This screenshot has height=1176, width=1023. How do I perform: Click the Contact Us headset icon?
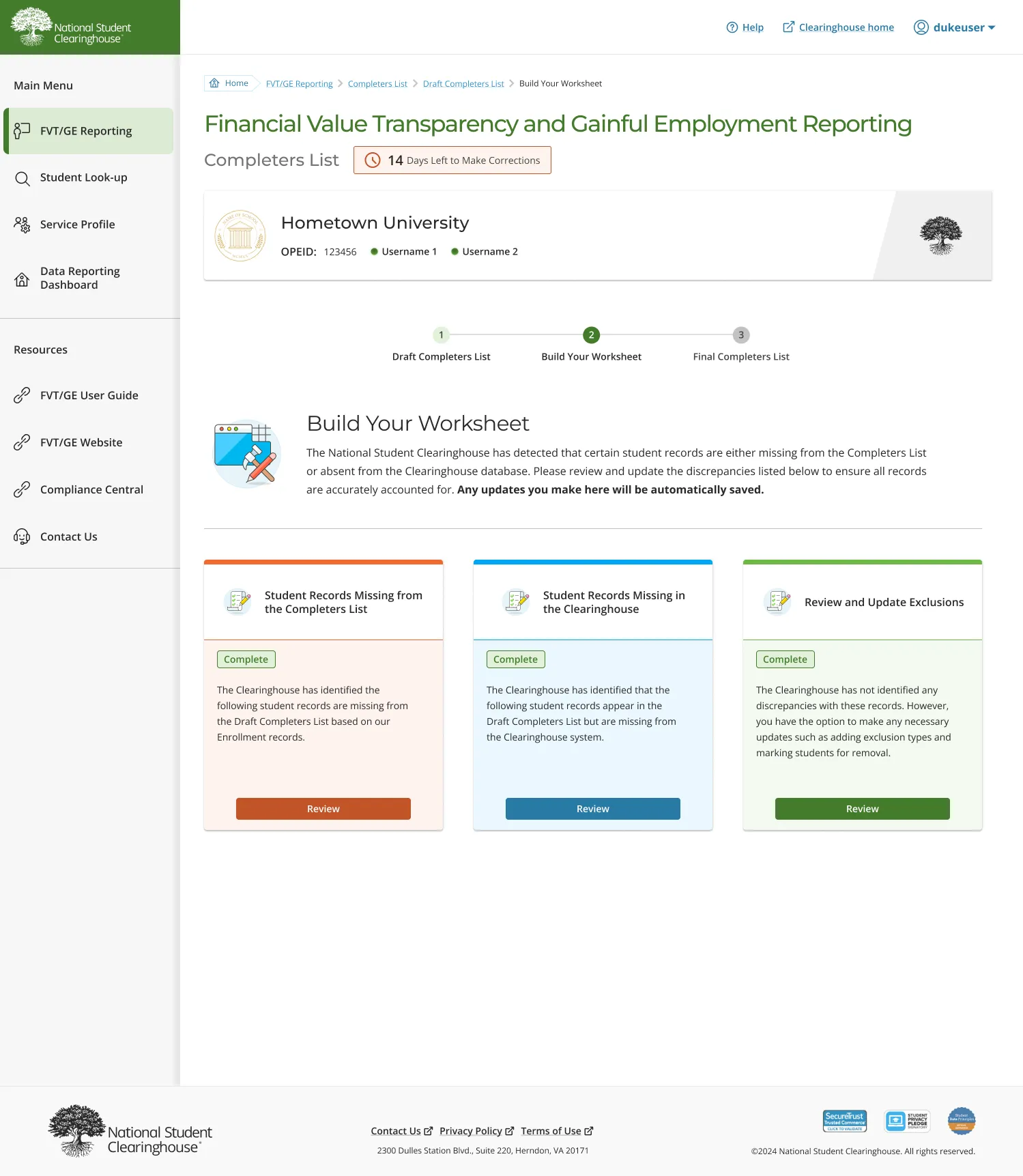pyautogui.click(x=22, y=536)
